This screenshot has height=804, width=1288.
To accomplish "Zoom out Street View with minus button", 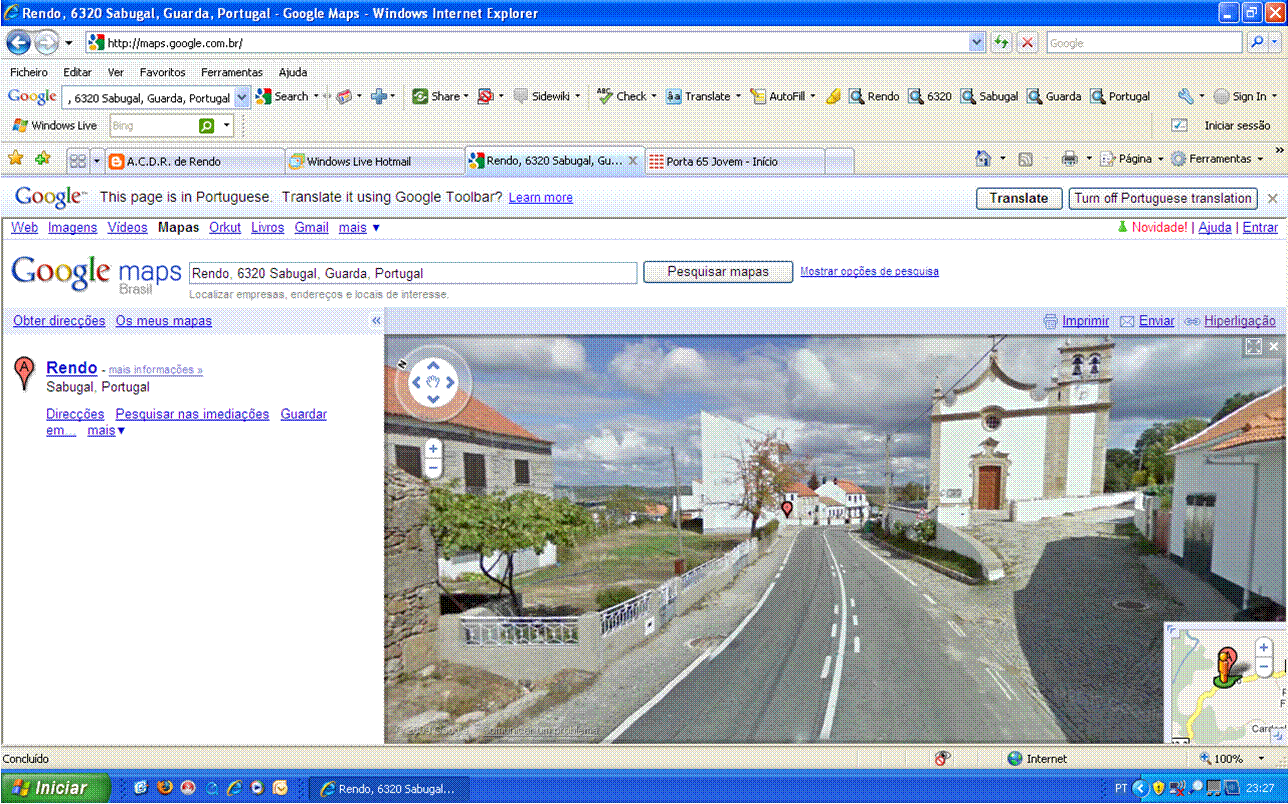I will pyautogui.click(x=433, y=468).
